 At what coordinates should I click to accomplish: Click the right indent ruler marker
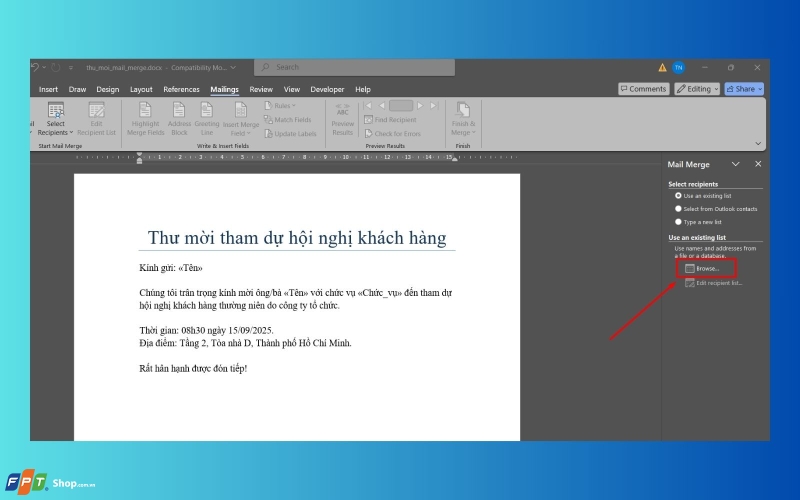click(455, 159)
